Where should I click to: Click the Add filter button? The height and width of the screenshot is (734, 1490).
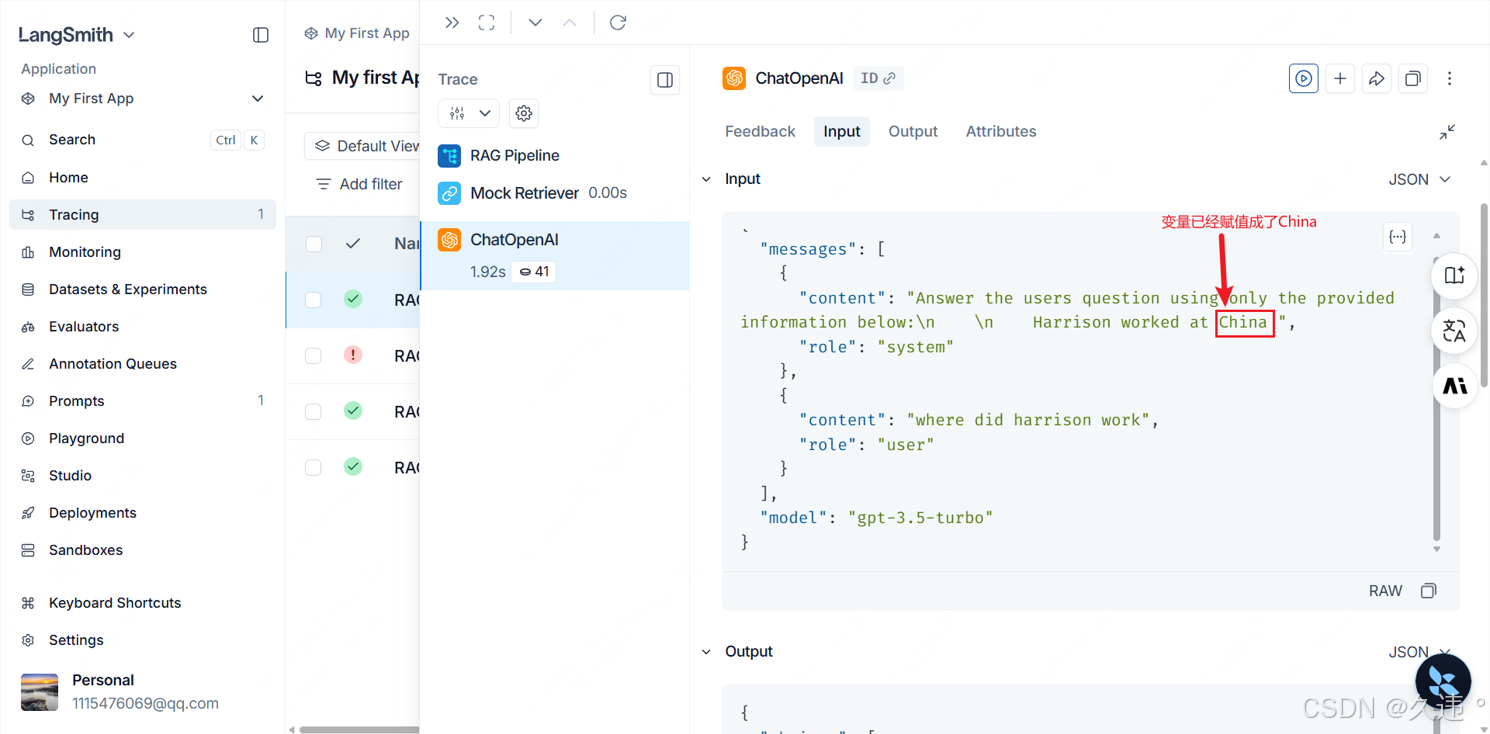[359, 184]
